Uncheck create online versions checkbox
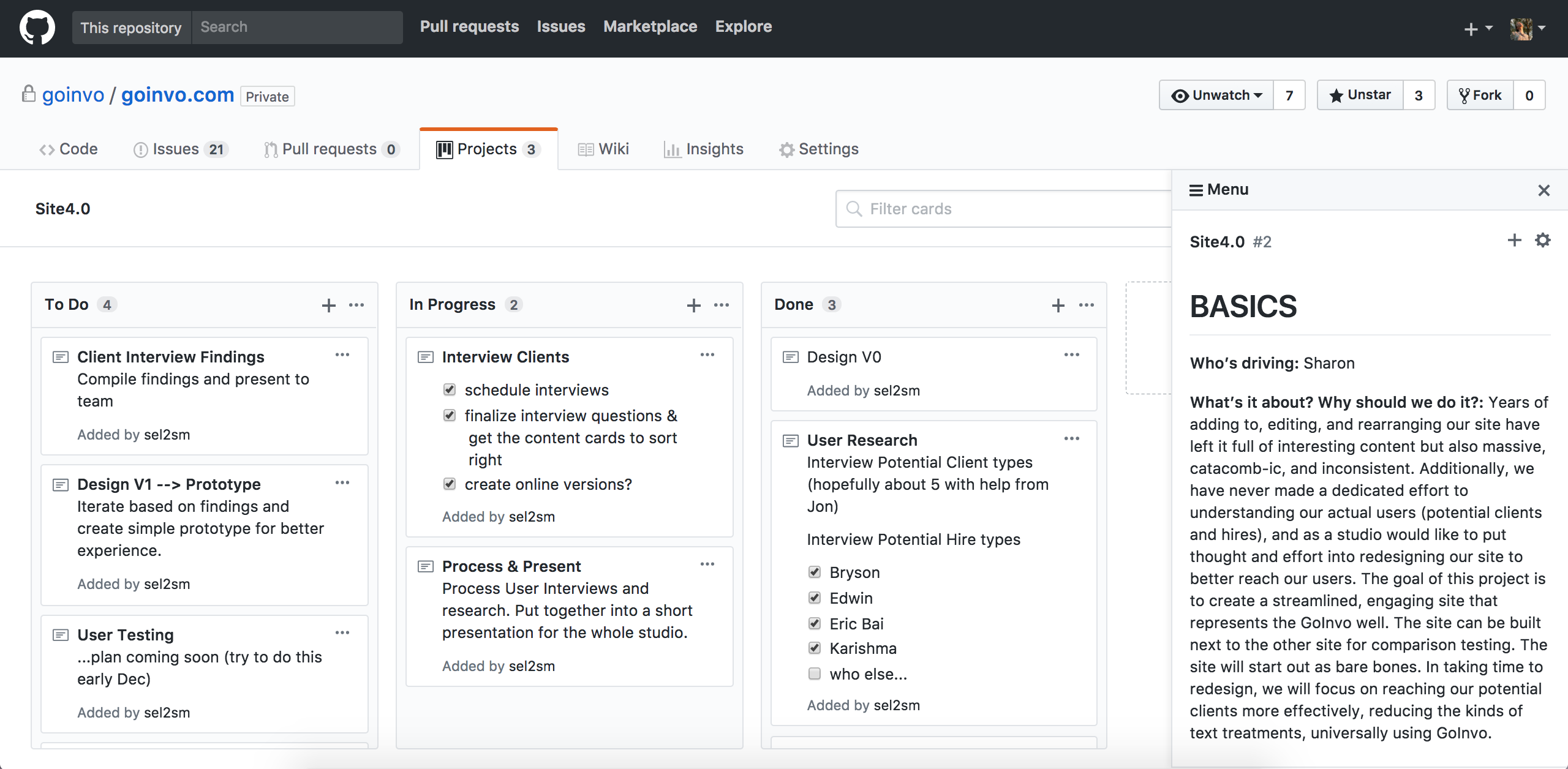This screenshot has height=769, width=1568. [x=450, y=484]
